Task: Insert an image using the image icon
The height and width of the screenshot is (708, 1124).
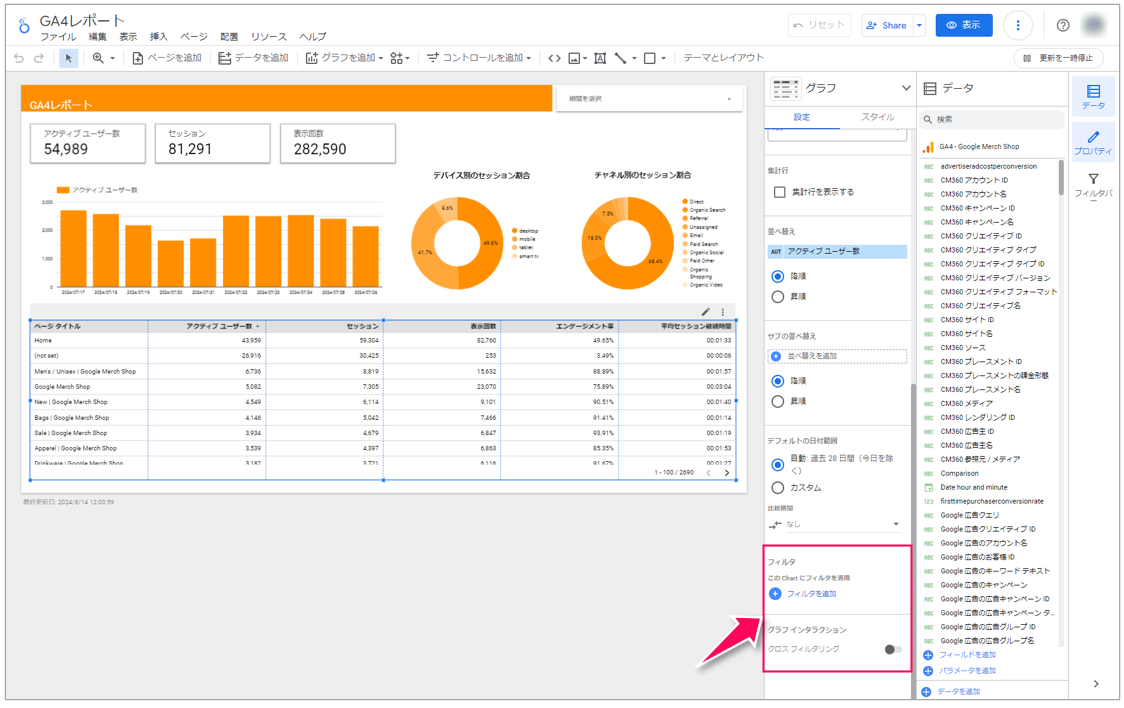Action: tap(576, 58)
